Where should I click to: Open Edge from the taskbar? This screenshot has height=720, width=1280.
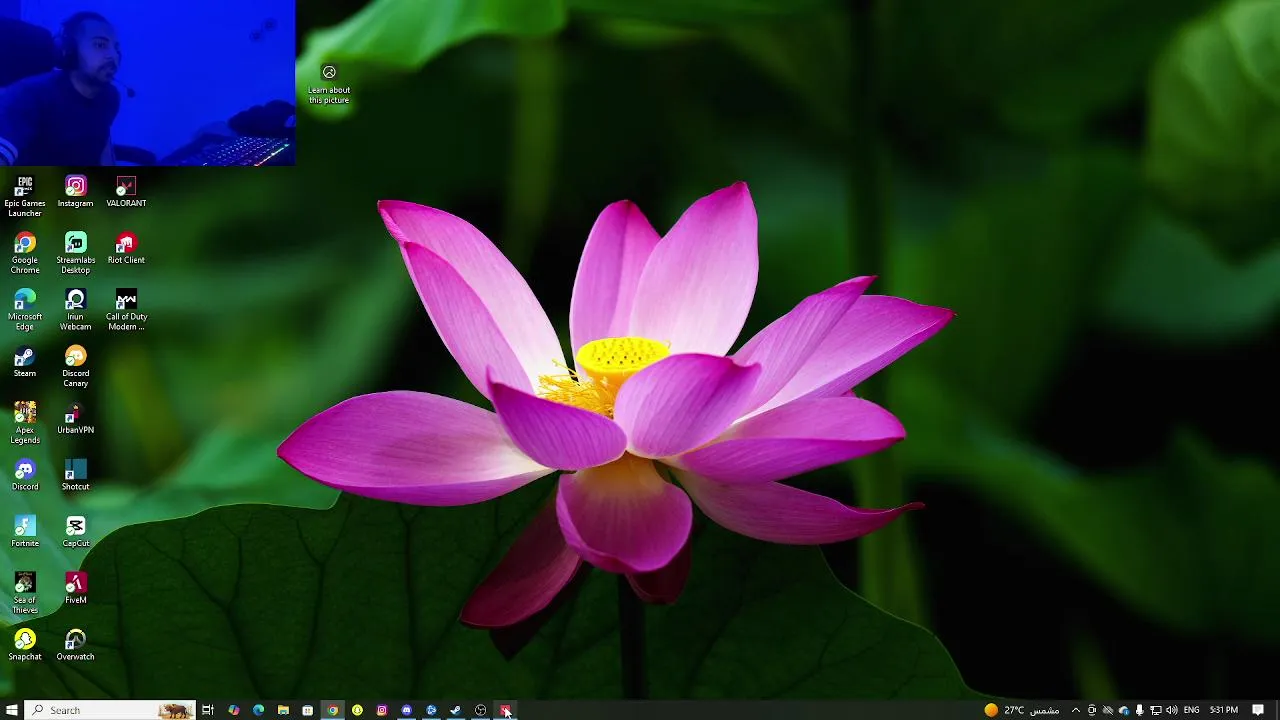(258, 710)
